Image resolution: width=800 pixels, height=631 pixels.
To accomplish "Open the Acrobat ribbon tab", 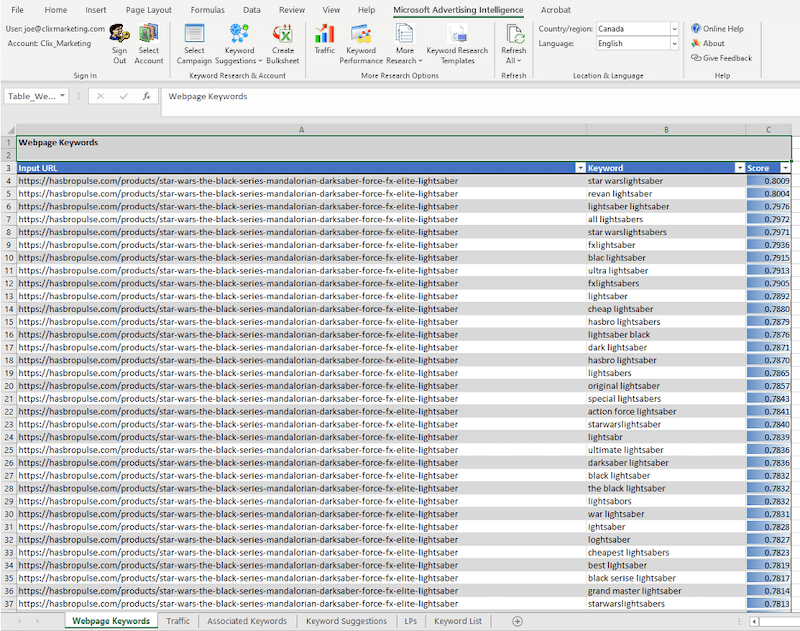I will (556, 10).
